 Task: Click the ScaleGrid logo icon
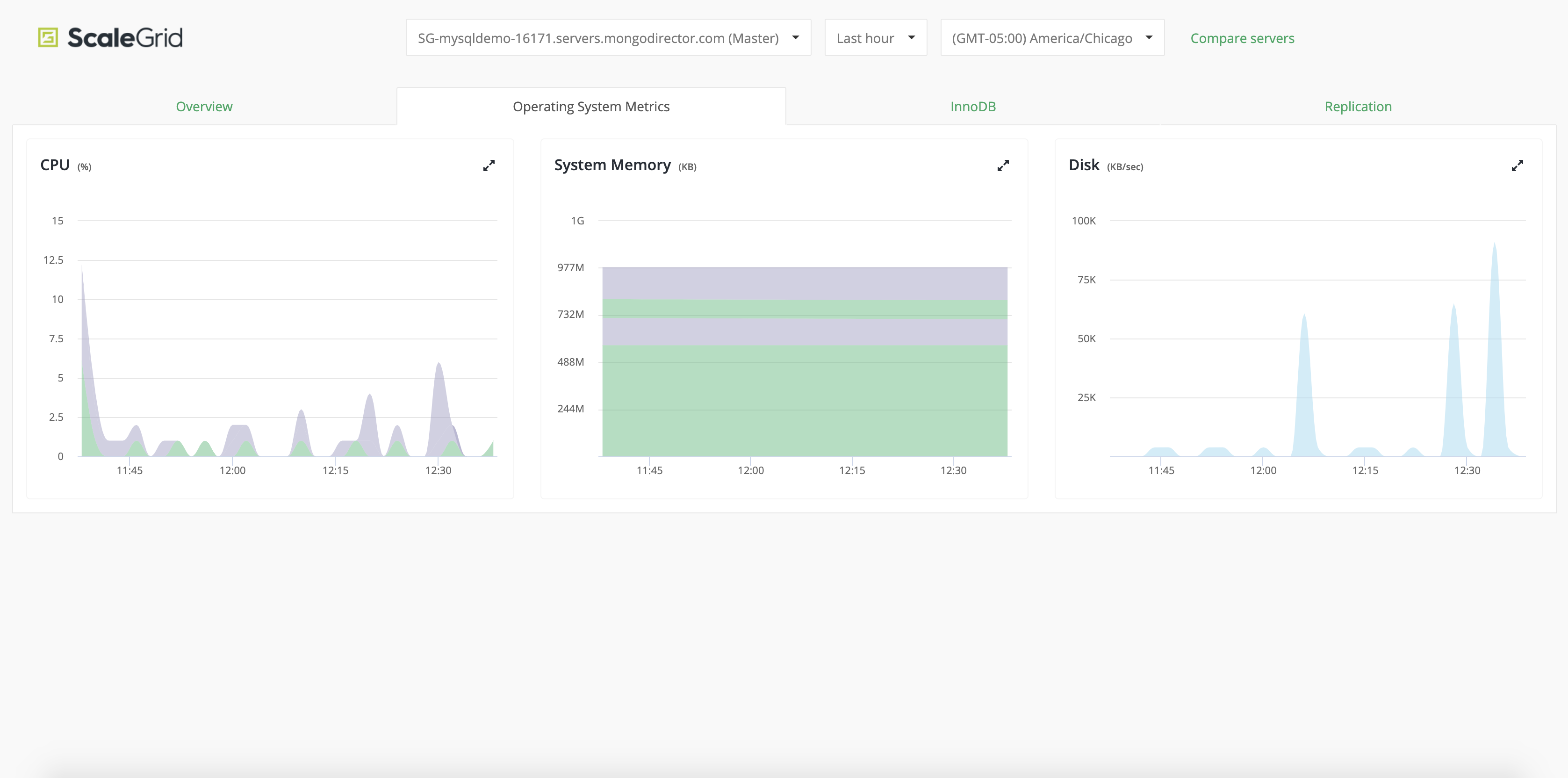48,38
